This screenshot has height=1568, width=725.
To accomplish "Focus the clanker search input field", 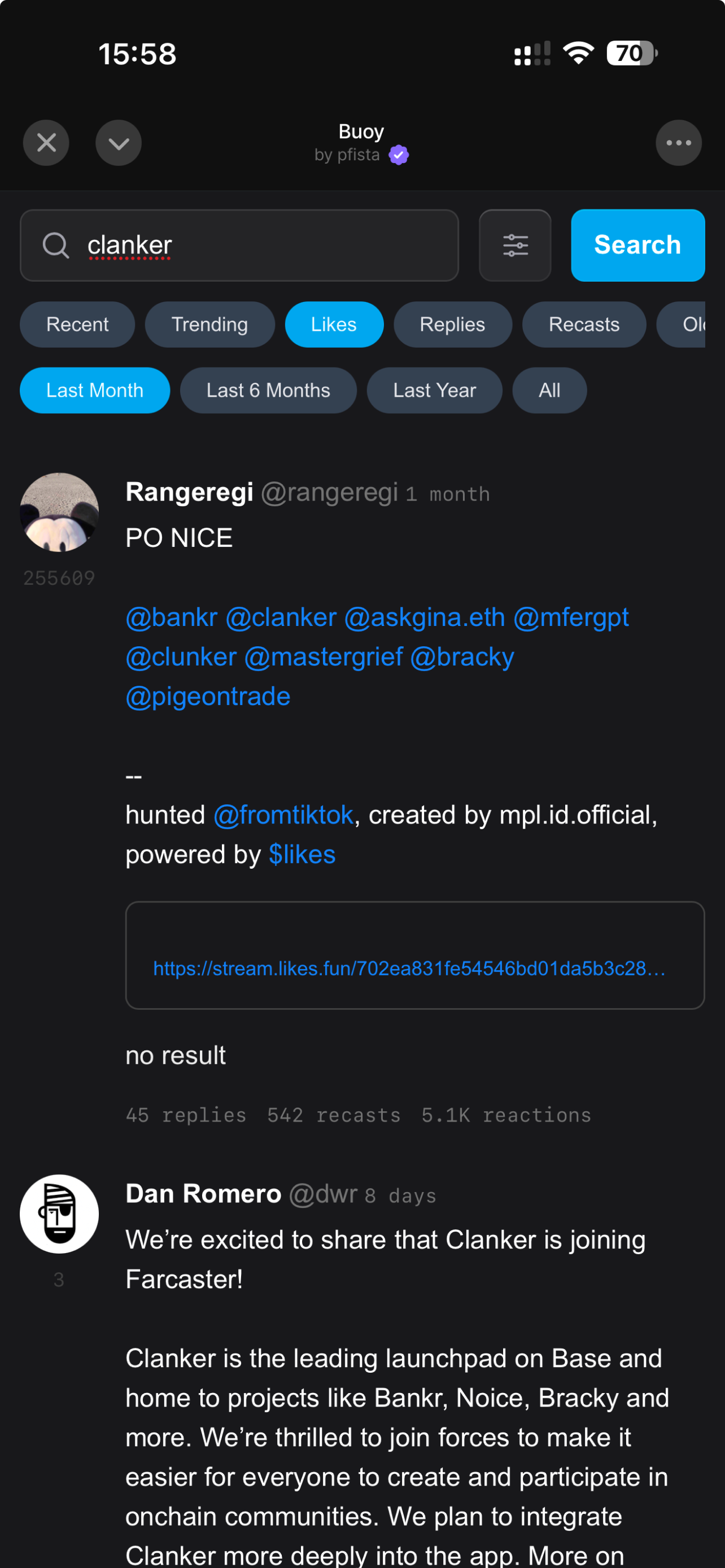I will (x=268, y=246).
